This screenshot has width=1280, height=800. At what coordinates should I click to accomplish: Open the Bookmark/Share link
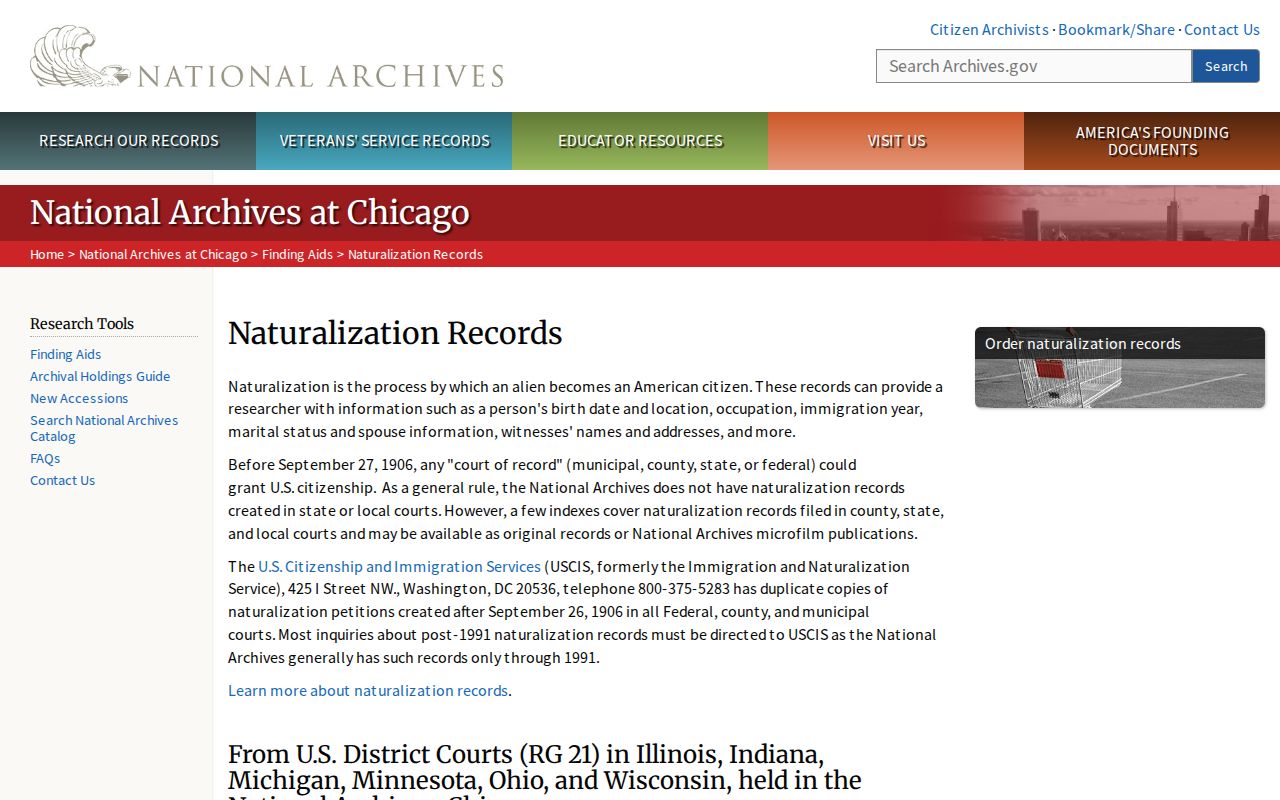click(1116, 30)
